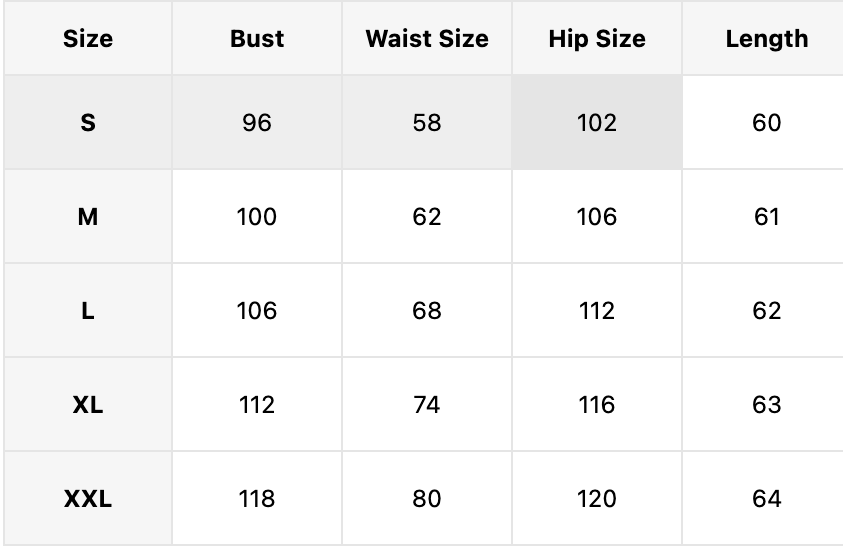This screenshot has width=844, height=546.
Task: Click waist value 74 for size XL
Action: coord(427,404)
